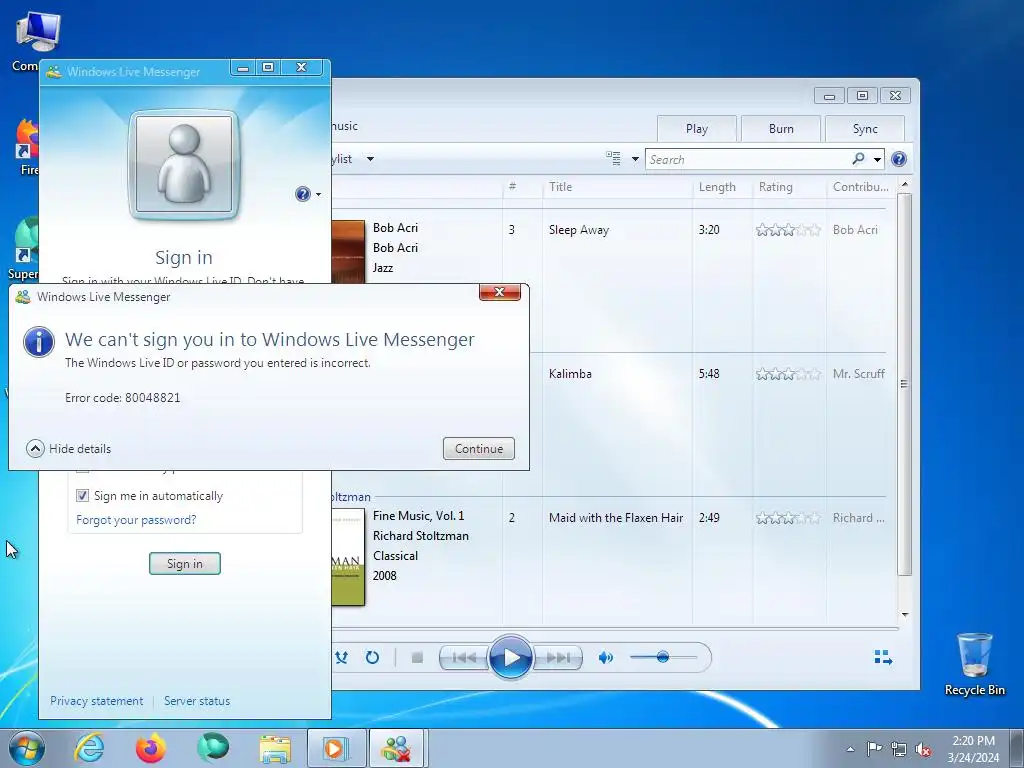
Task: Open the Privacy statement link
Action: tap(97, 701)
